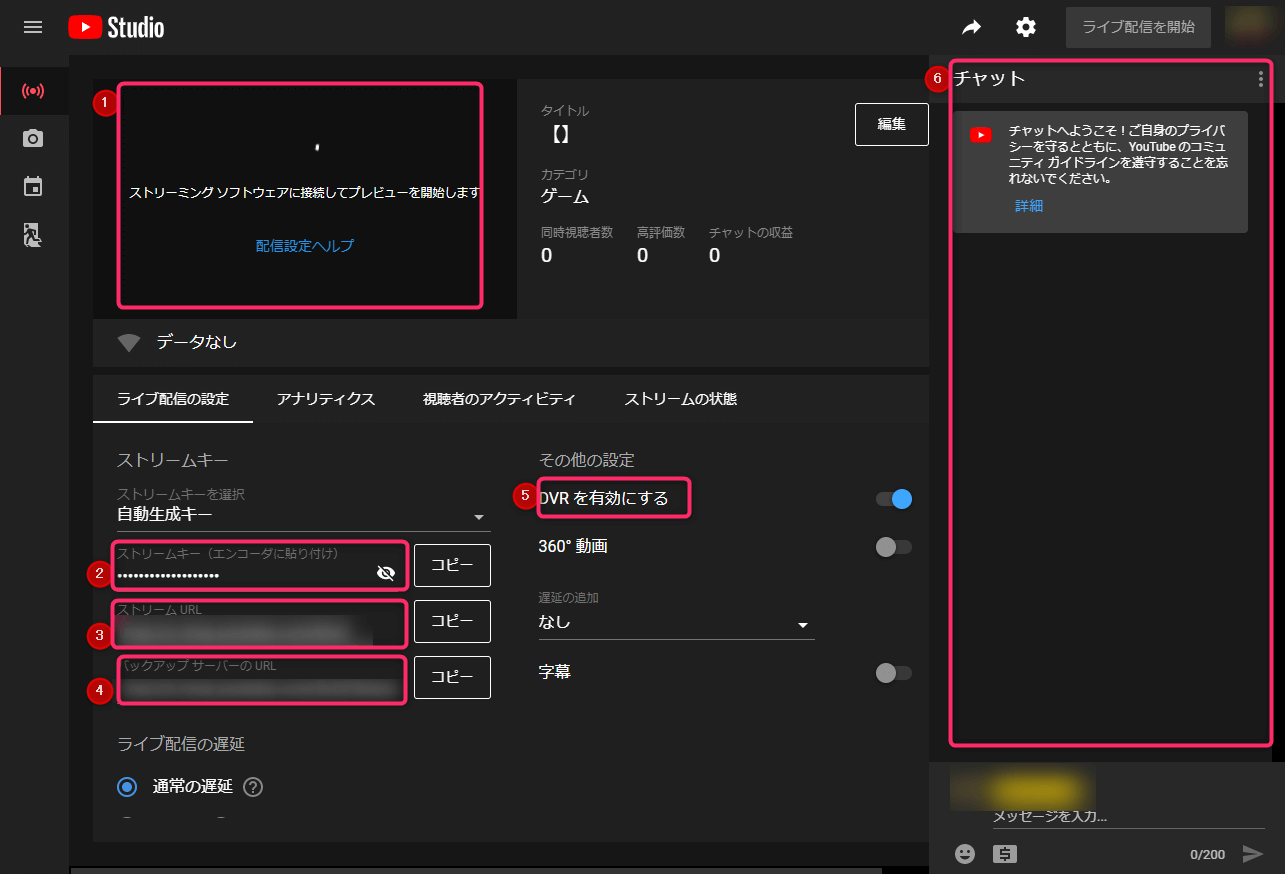Reveal the stream key with eye icon
This screenshot has height=874, width=1285.
point(386,573)
